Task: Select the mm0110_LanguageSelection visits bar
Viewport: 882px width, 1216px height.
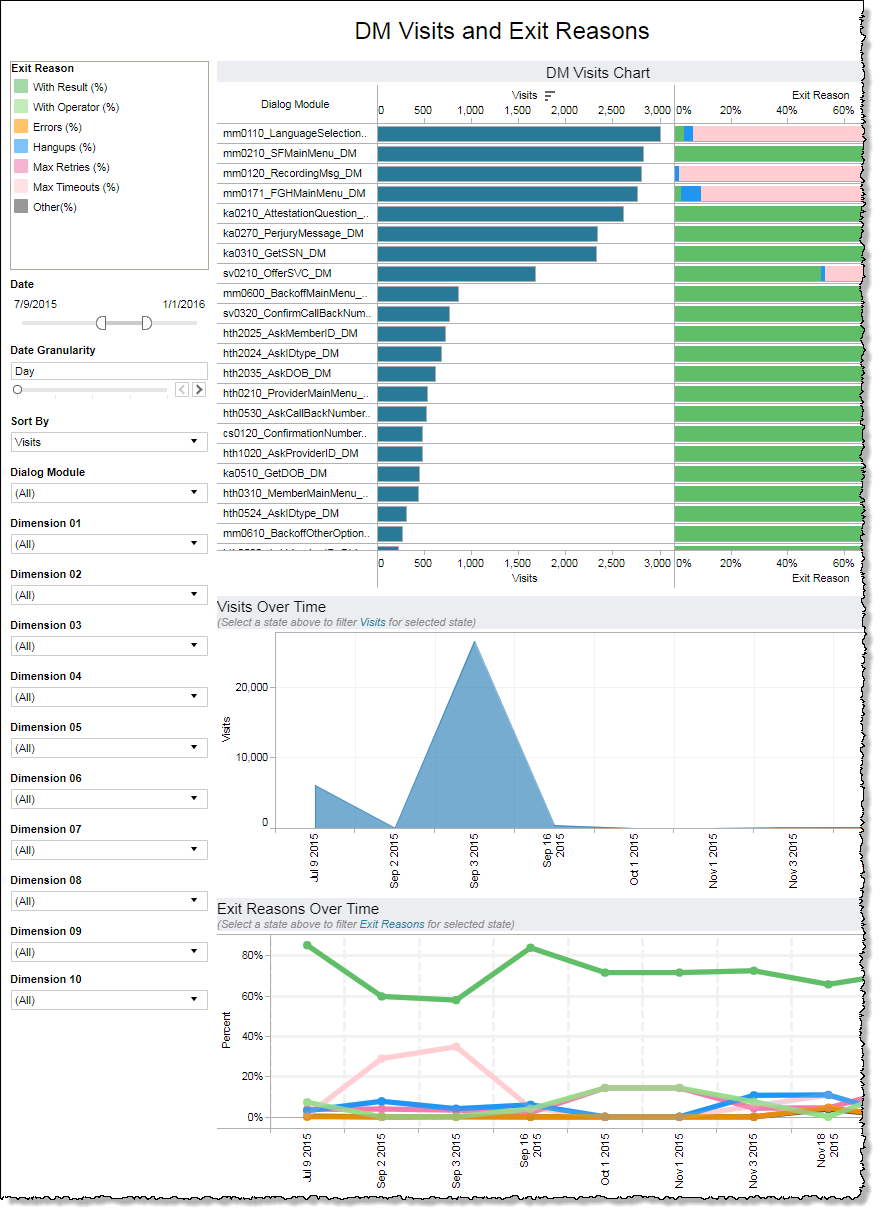Action: [x=519, y=134]
